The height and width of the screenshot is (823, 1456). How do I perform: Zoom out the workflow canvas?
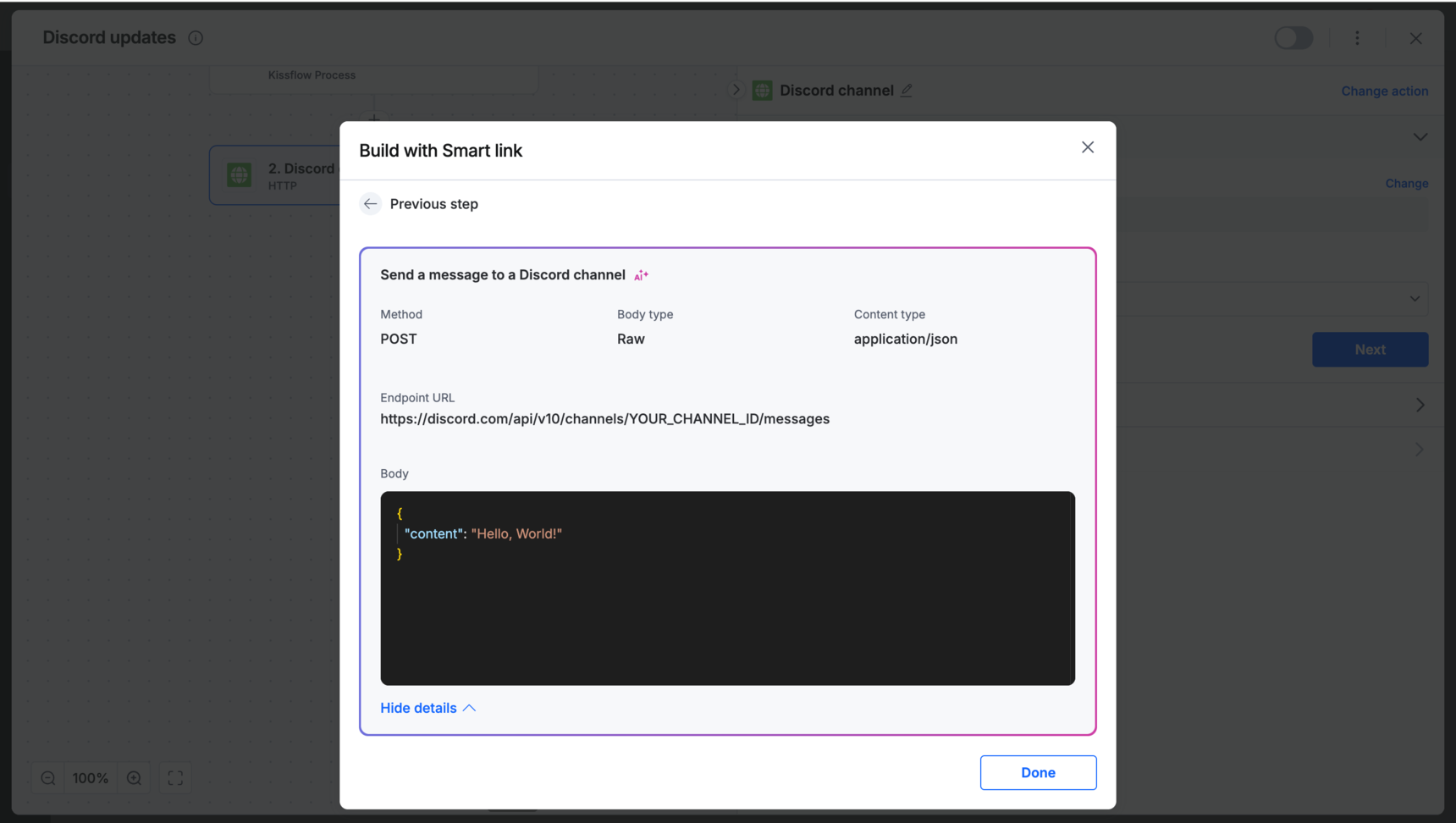48,778
